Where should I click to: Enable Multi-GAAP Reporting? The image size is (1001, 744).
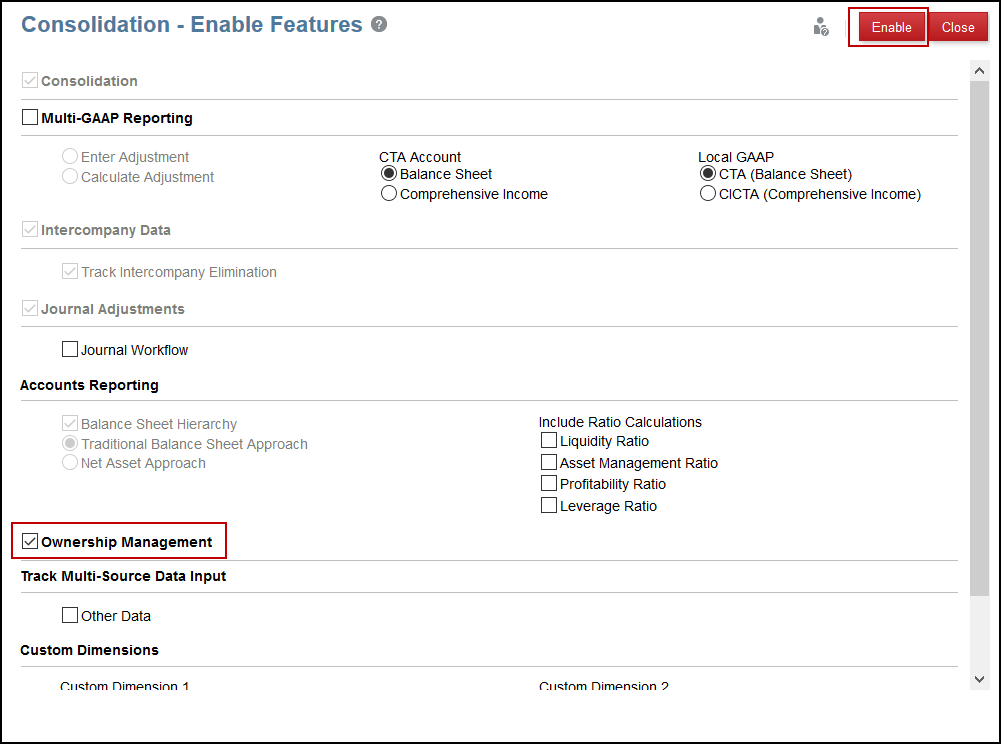(30, 117)
